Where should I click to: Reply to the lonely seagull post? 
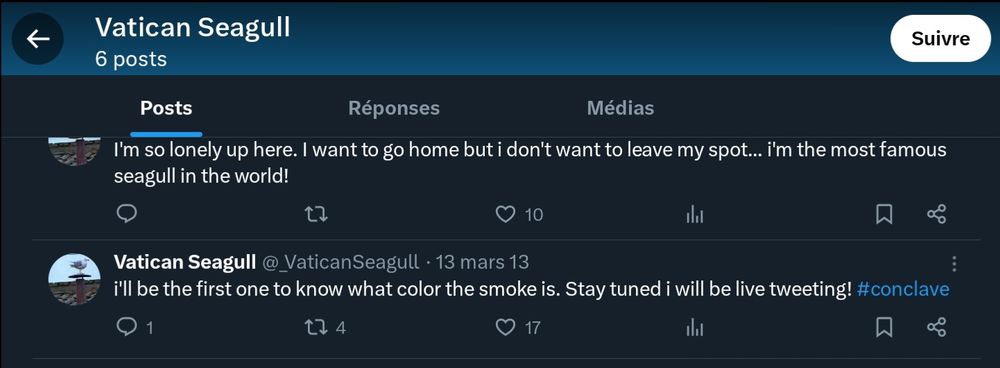[127, 214]
